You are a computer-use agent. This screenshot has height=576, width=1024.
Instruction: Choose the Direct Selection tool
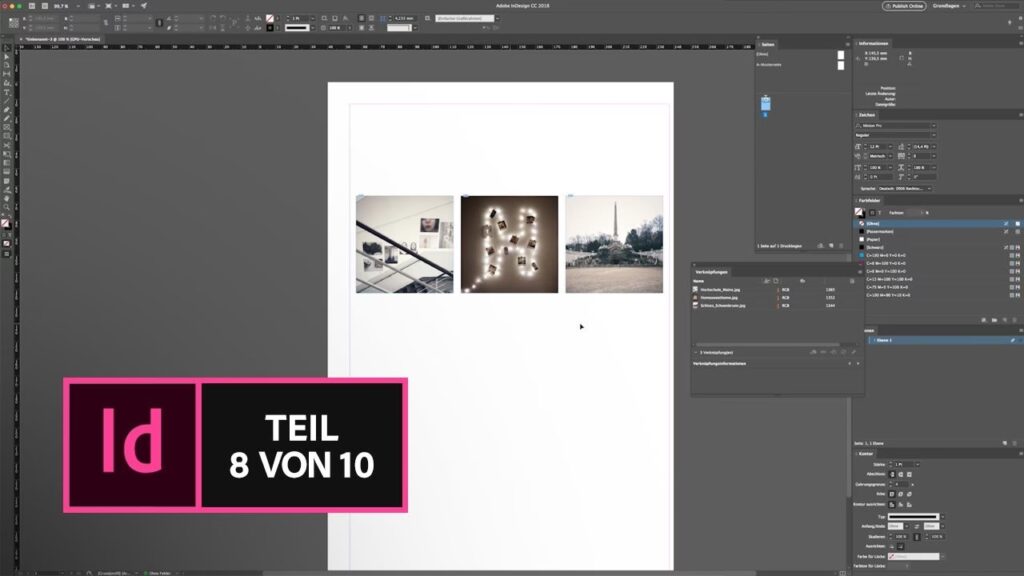7,57
